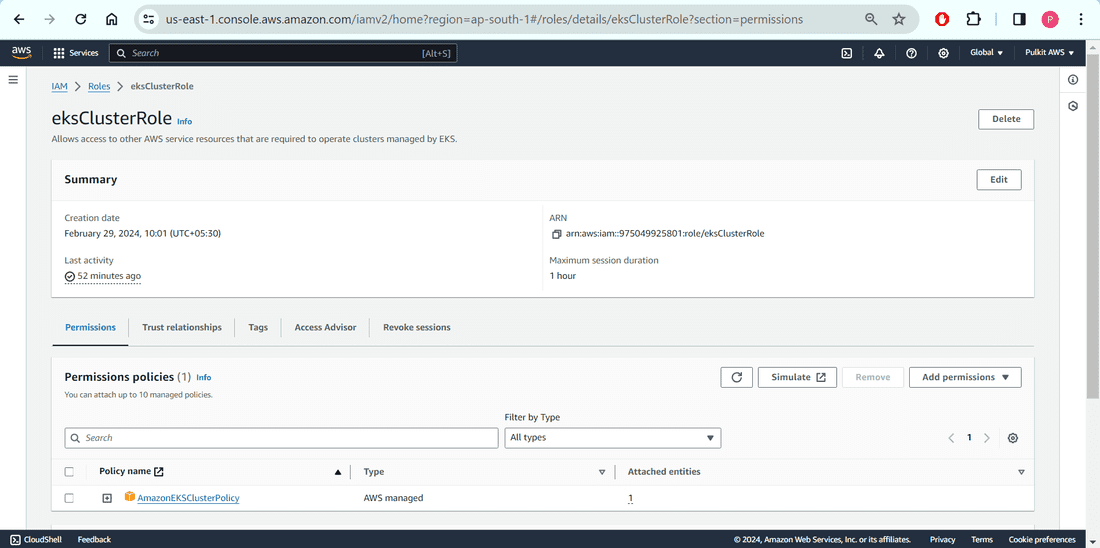Open the Global region dropdown
Image resolution: width=1100 pixels, height=548 pixels.
986,53
